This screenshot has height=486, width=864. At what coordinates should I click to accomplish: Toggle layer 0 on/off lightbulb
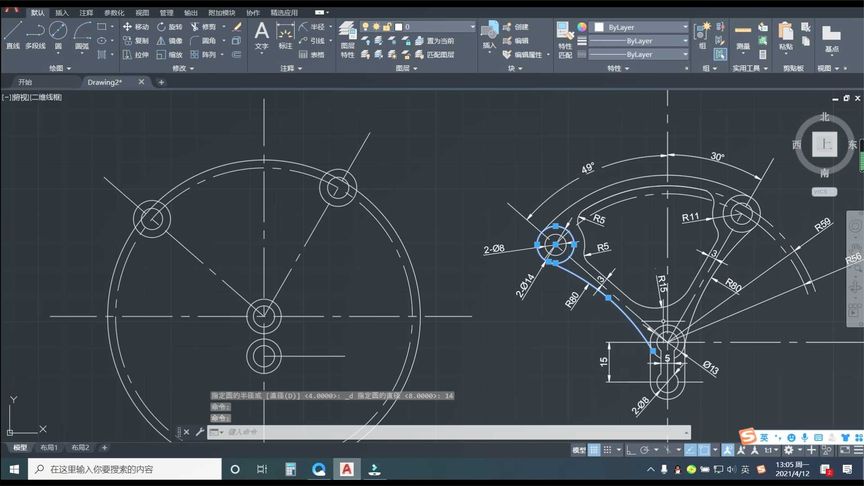coord(365,26)
